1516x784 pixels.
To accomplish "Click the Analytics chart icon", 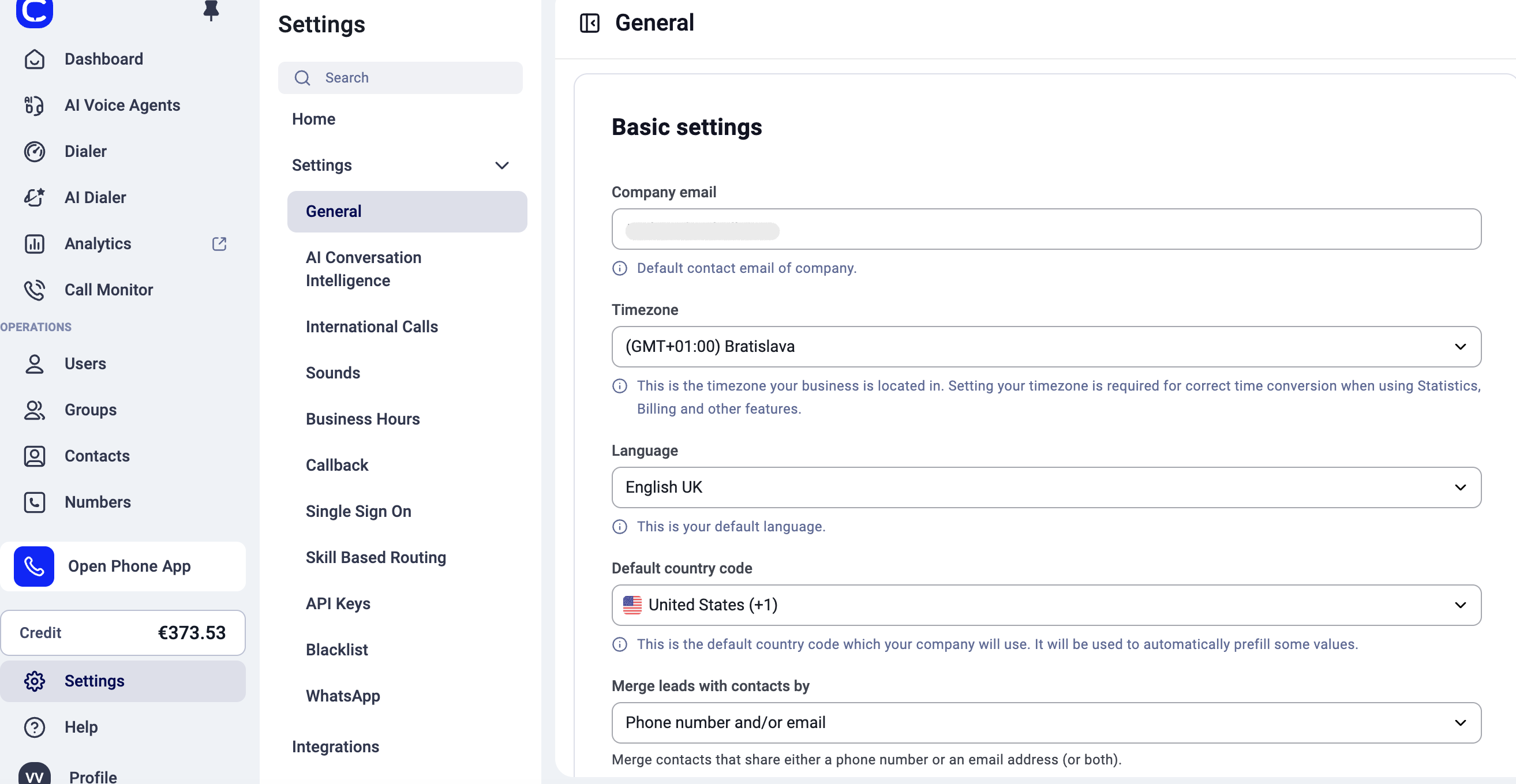I will point(34,243).
